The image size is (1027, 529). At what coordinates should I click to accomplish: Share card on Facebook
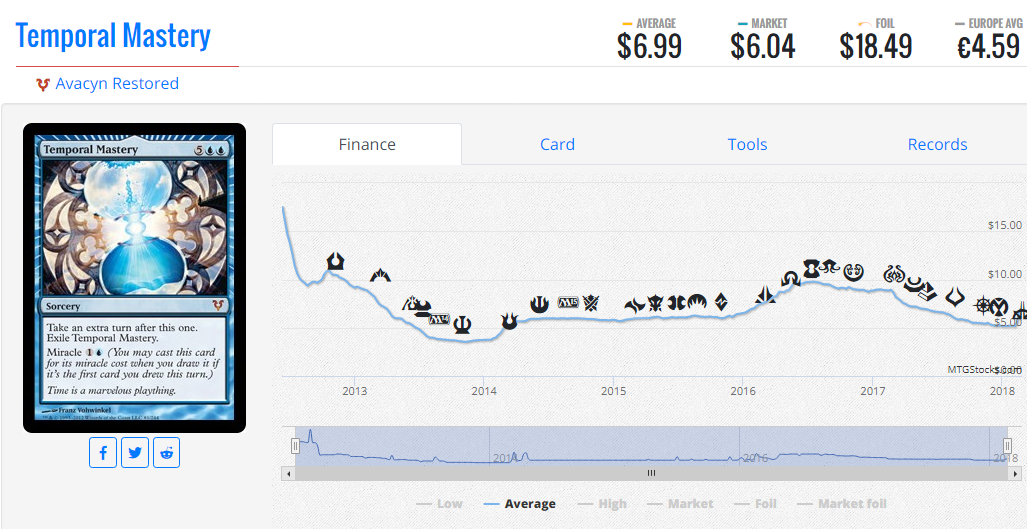[103, 452]
